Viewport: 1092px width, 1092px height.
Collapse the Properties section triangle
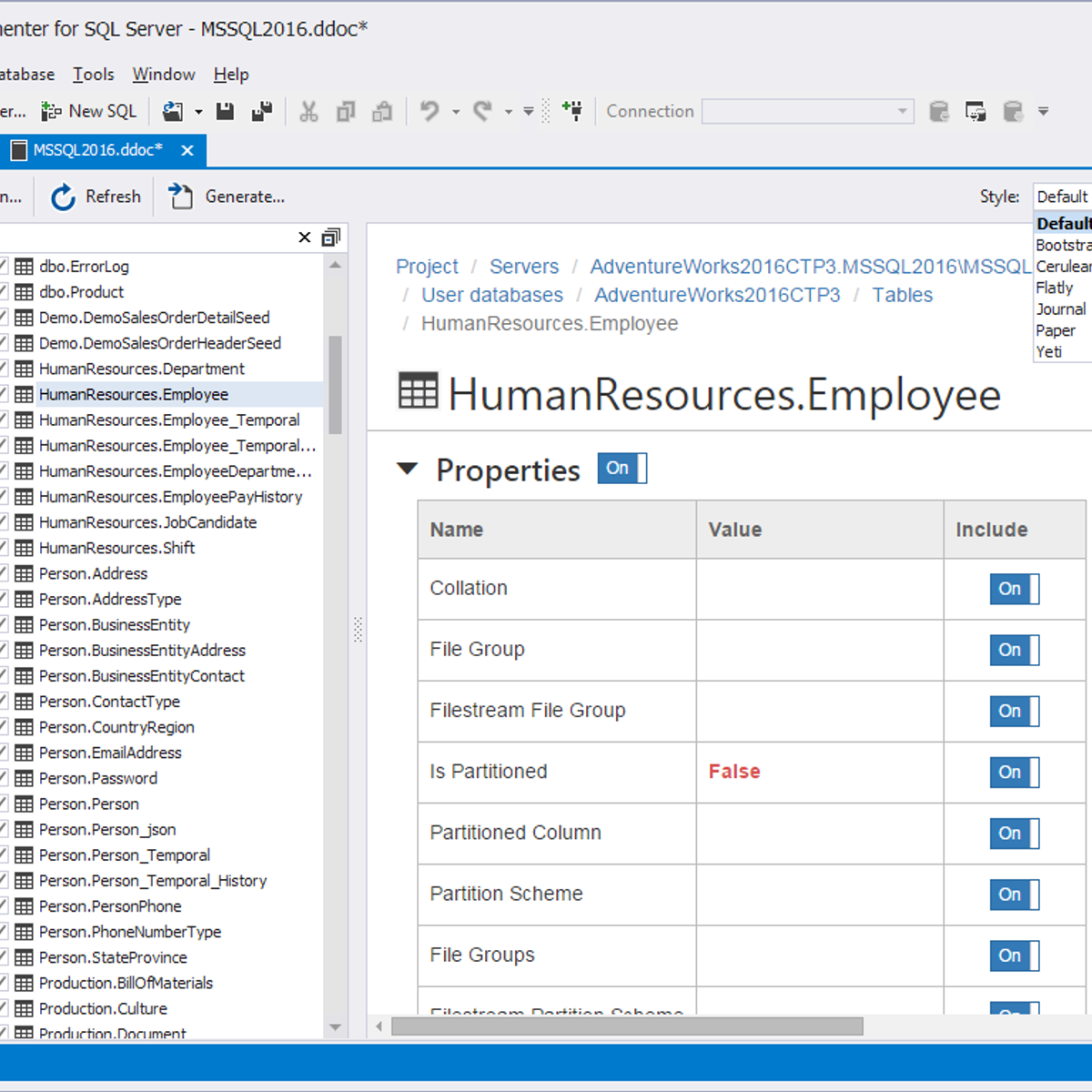click(408, 470)
